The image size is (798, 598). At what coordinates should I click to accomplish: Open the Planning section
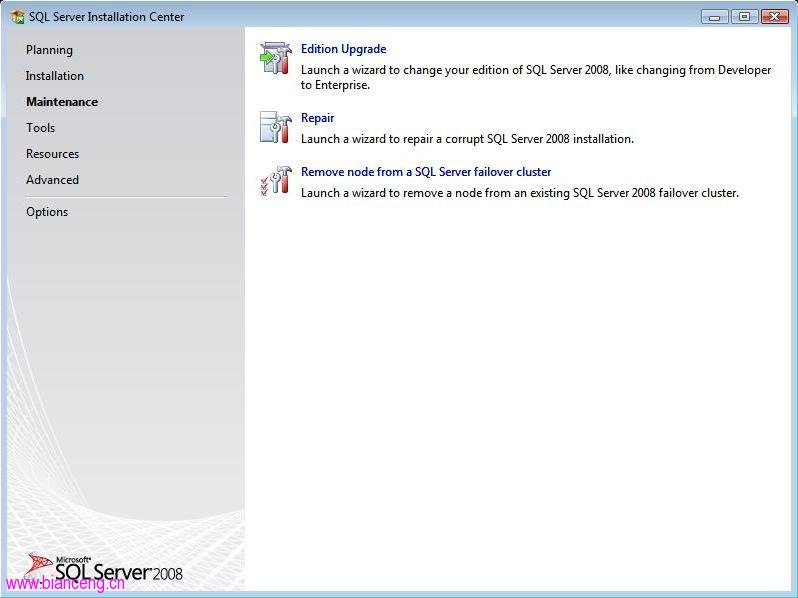[49, 50]
